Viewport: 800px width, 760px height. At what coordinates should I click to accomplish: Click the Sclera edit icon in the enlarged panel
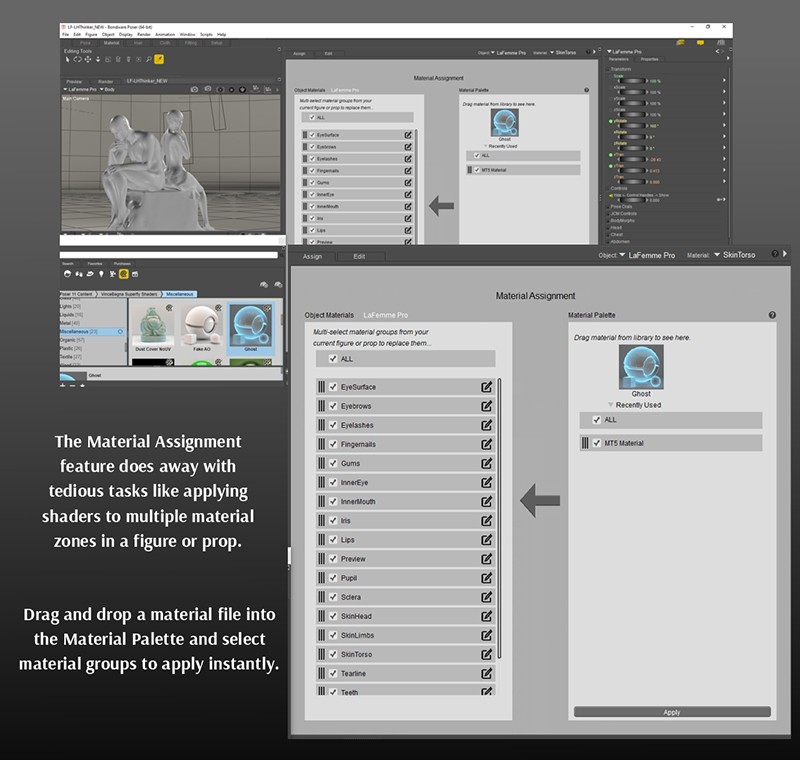coord(487,597)
